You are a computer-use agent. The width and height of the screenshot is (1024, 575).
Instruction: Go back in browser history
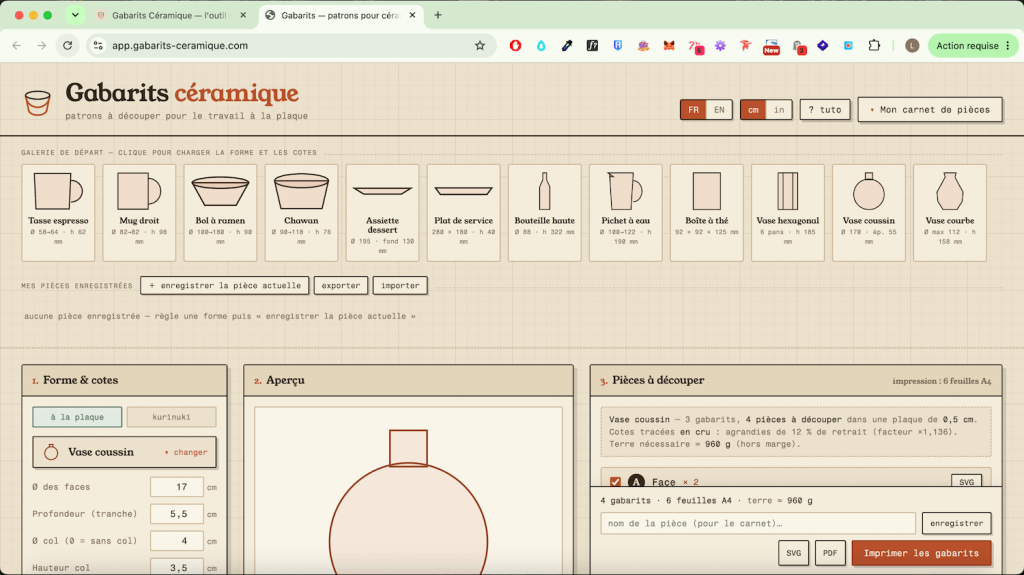(x=16, y=46)
